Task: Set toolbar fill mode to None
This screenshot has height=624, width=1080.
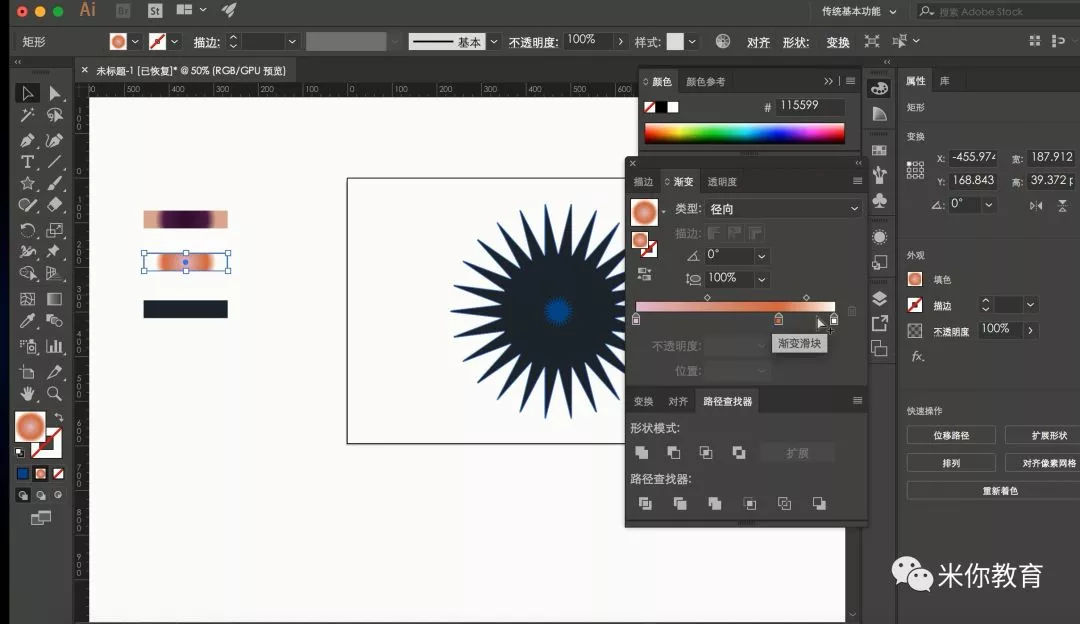Action: 58,473
